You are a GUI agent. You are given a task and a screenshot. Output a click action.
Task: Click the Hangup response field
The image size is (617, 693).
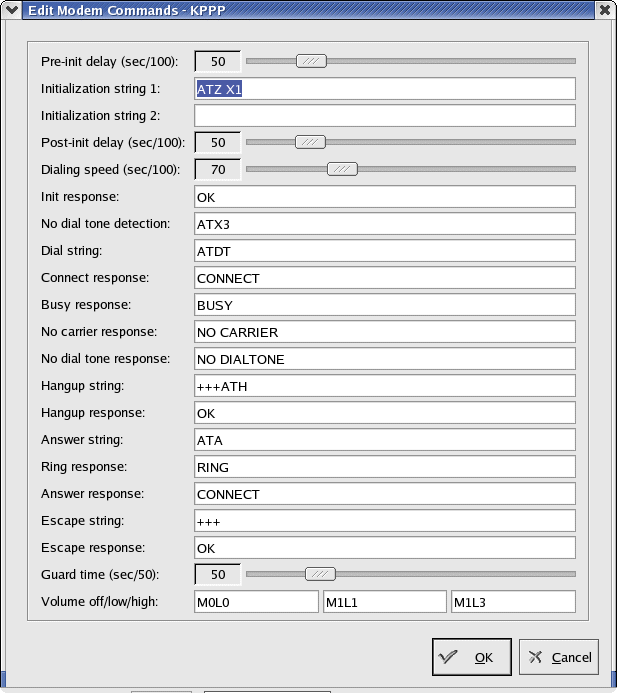(x=385, y=413)
